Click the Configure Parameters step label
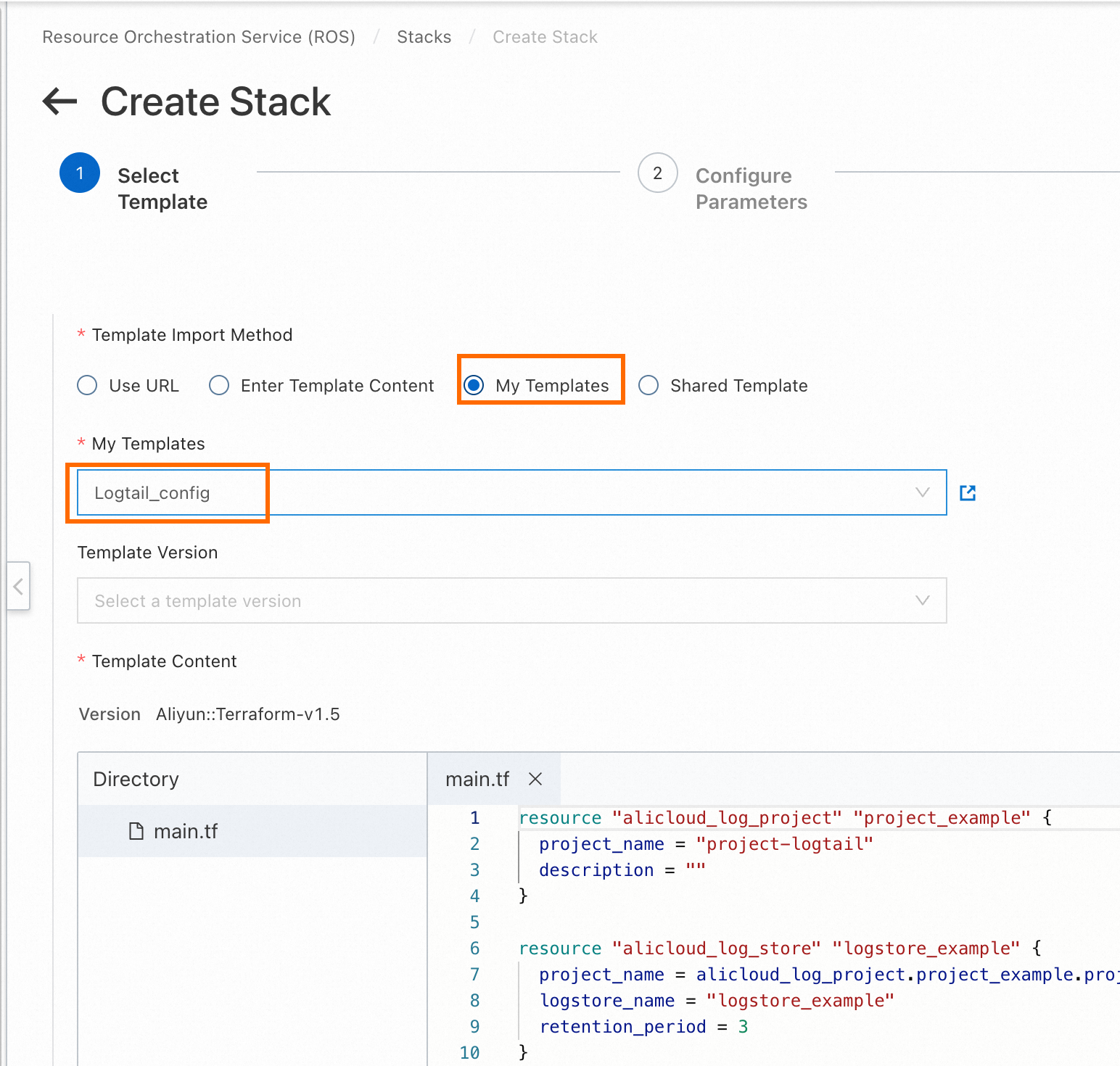 [x=752, y=189]
